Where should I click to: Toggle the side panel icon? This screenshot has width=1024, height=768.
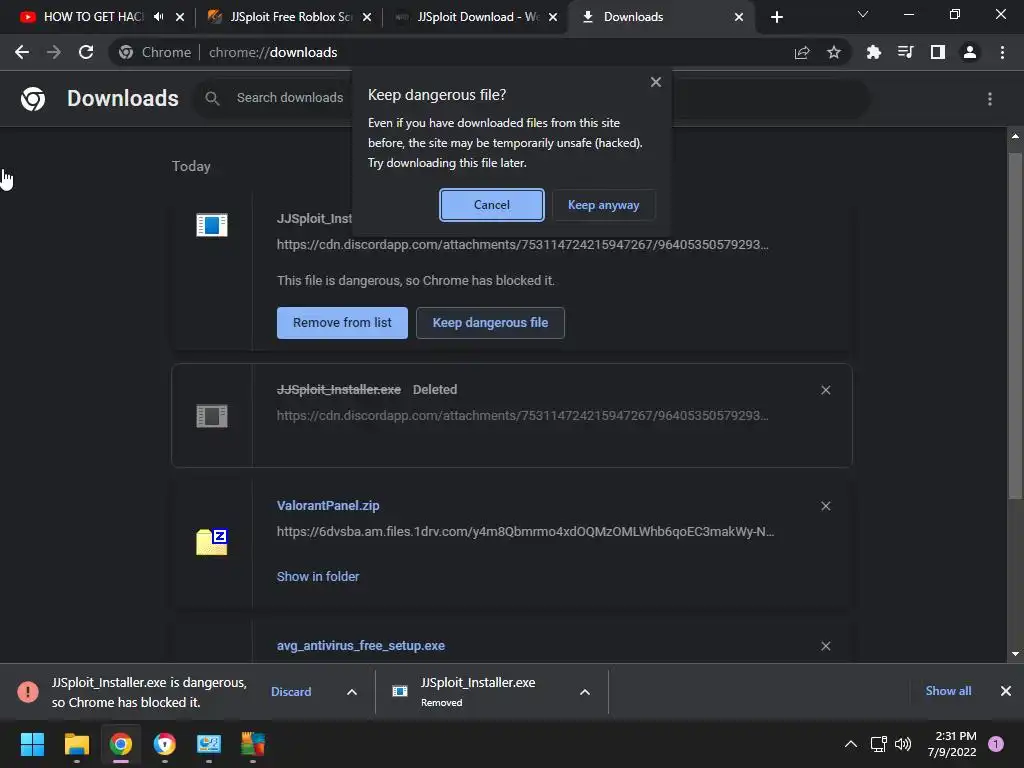coord(938,52)
